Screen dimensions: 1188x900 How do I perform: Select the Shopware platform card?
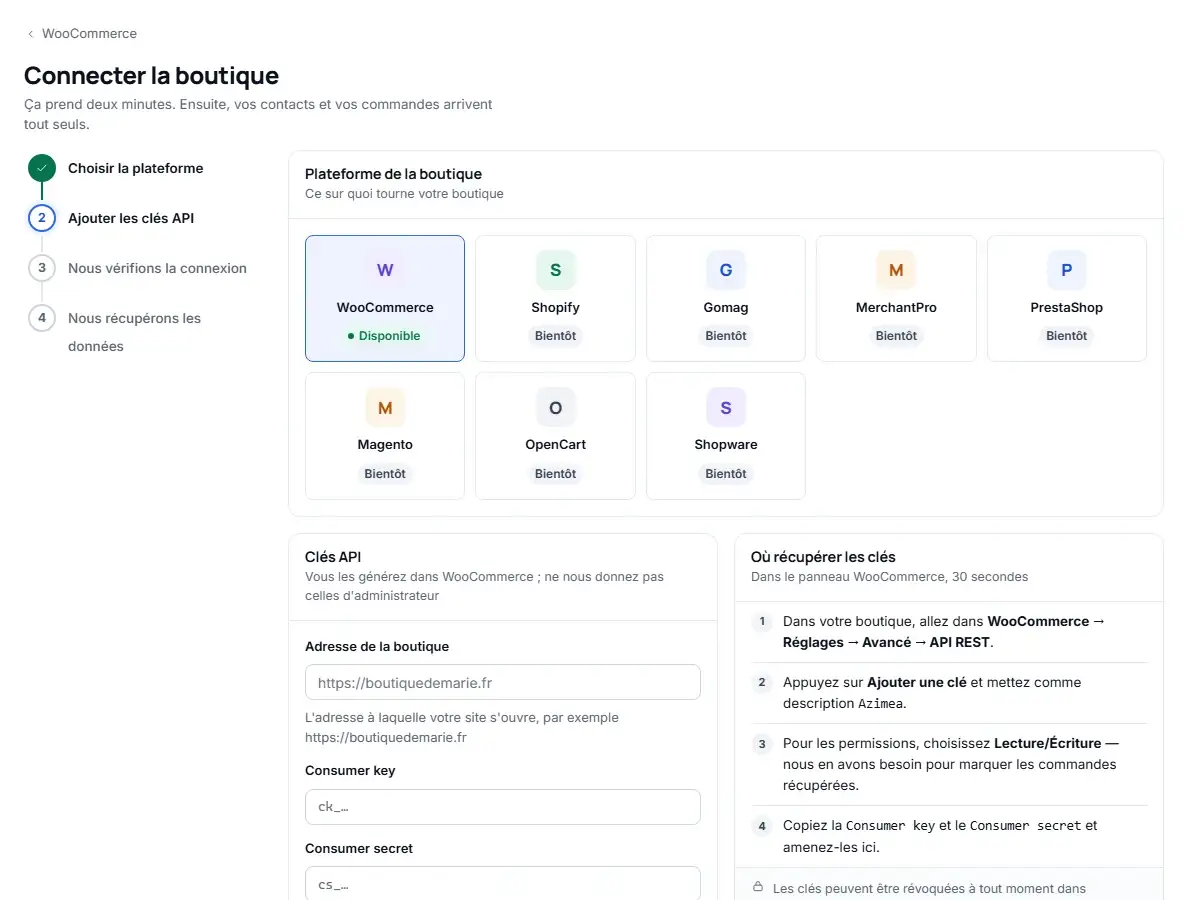pyautogui.click(x=726, y=436)
